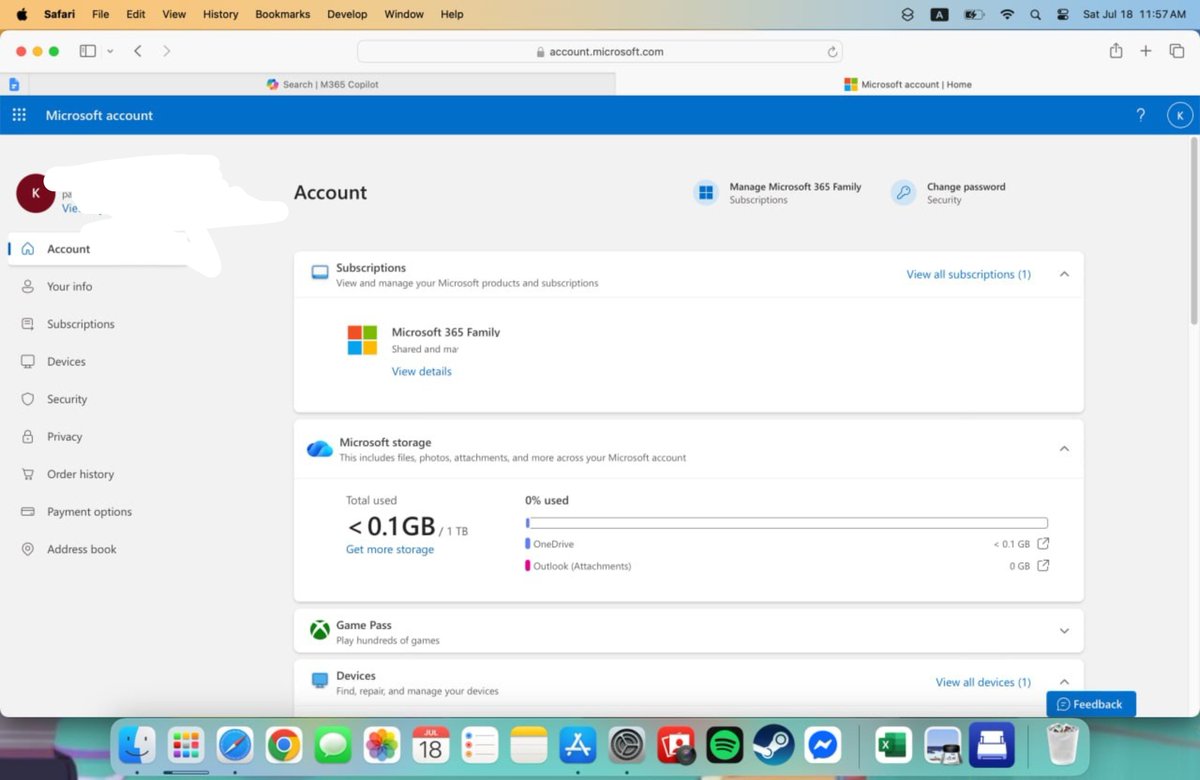Click the storage usage progress bar

point(786,523)
